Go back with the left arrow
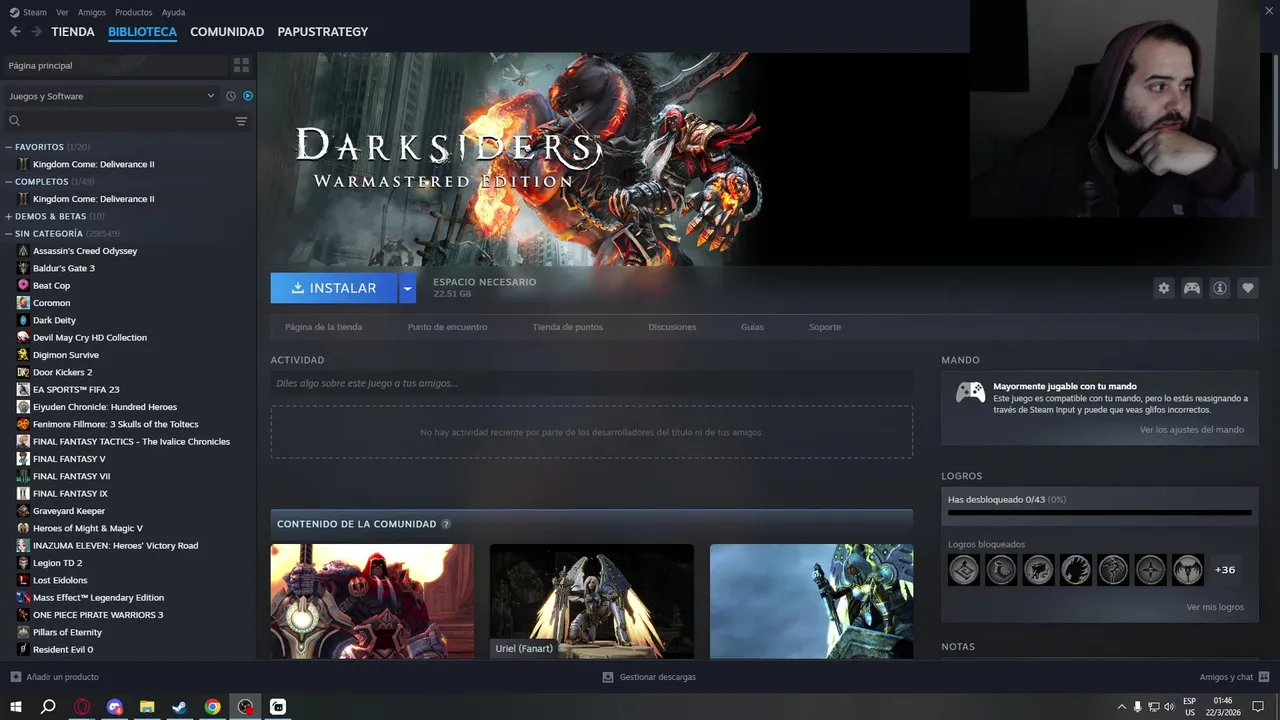 [15, 32]
